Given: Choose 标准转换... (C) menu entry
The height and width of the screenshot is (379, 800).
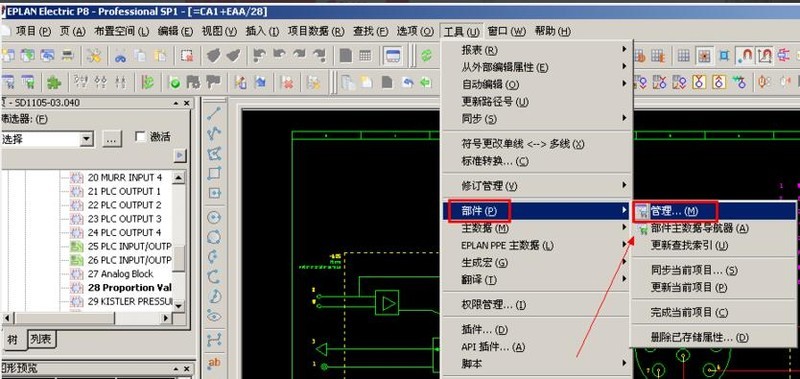Looking at the screenshot, I should pyautogui.click(x=537, y=161).
